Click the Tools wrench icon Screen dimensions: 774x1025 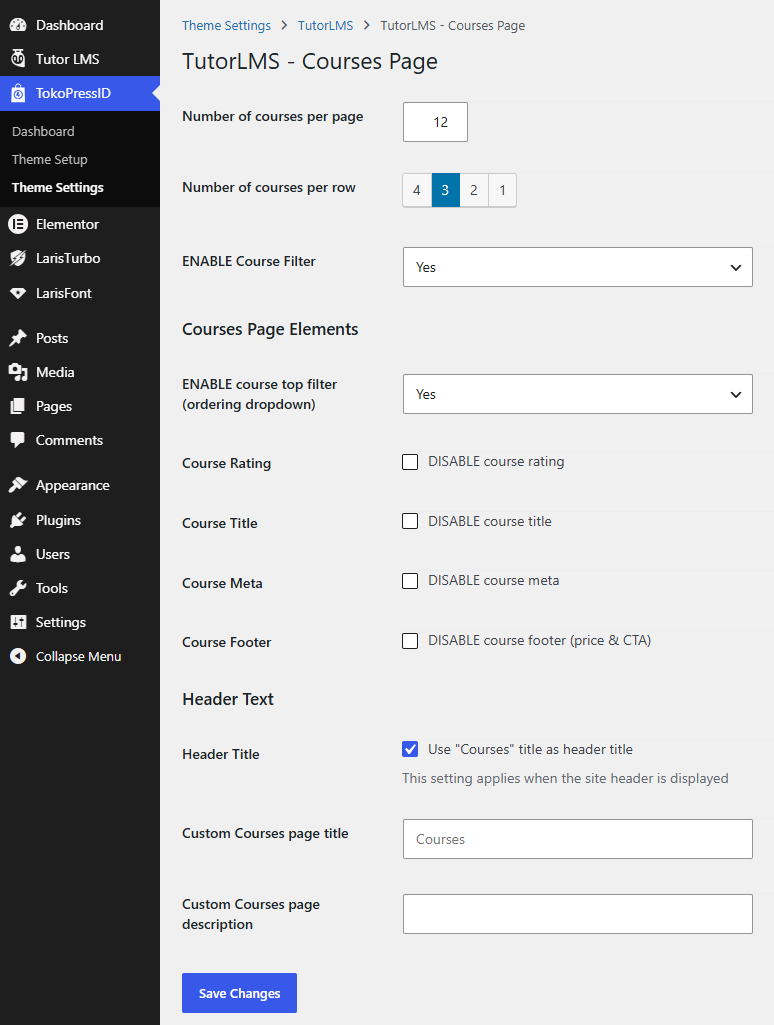click(x=18, y=588)
